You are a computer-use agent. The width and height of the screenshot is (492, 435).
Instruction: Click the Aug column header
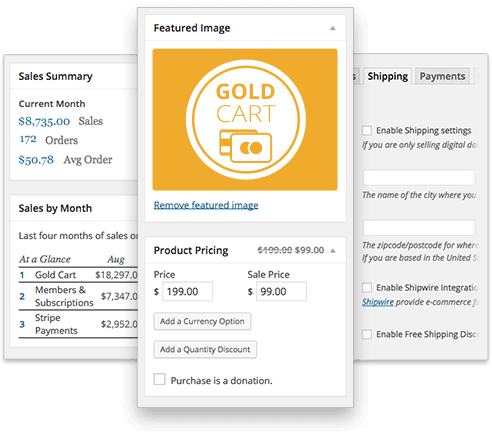116,259
